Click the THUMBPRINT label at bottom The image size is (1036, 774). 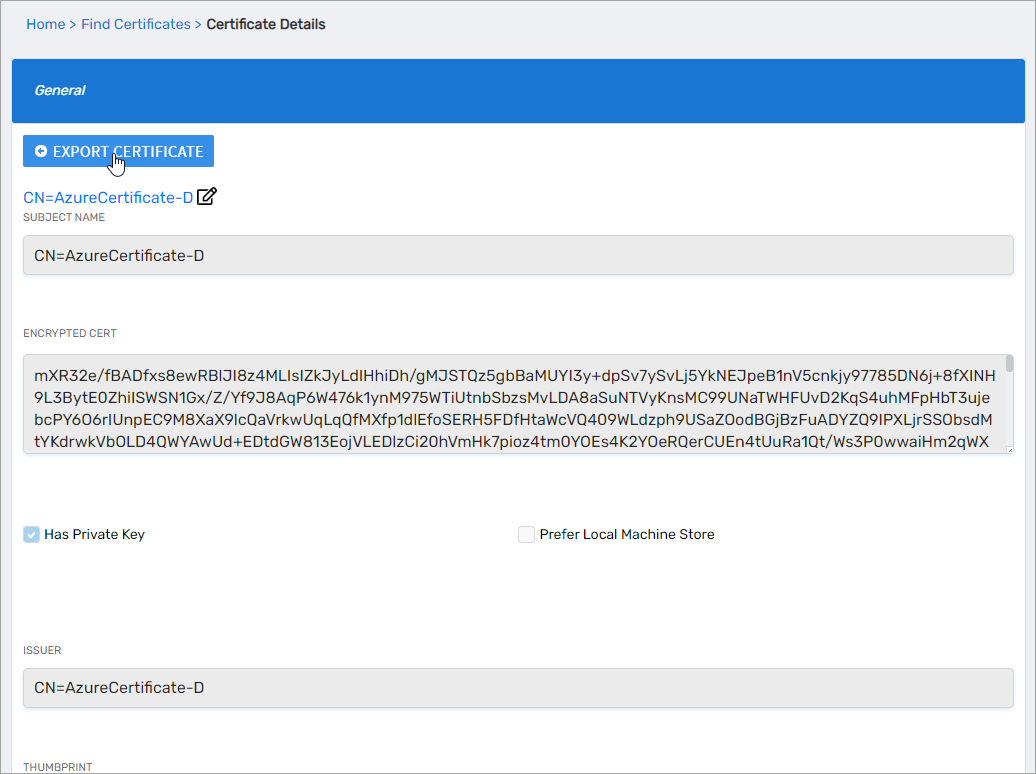(58, 767)
